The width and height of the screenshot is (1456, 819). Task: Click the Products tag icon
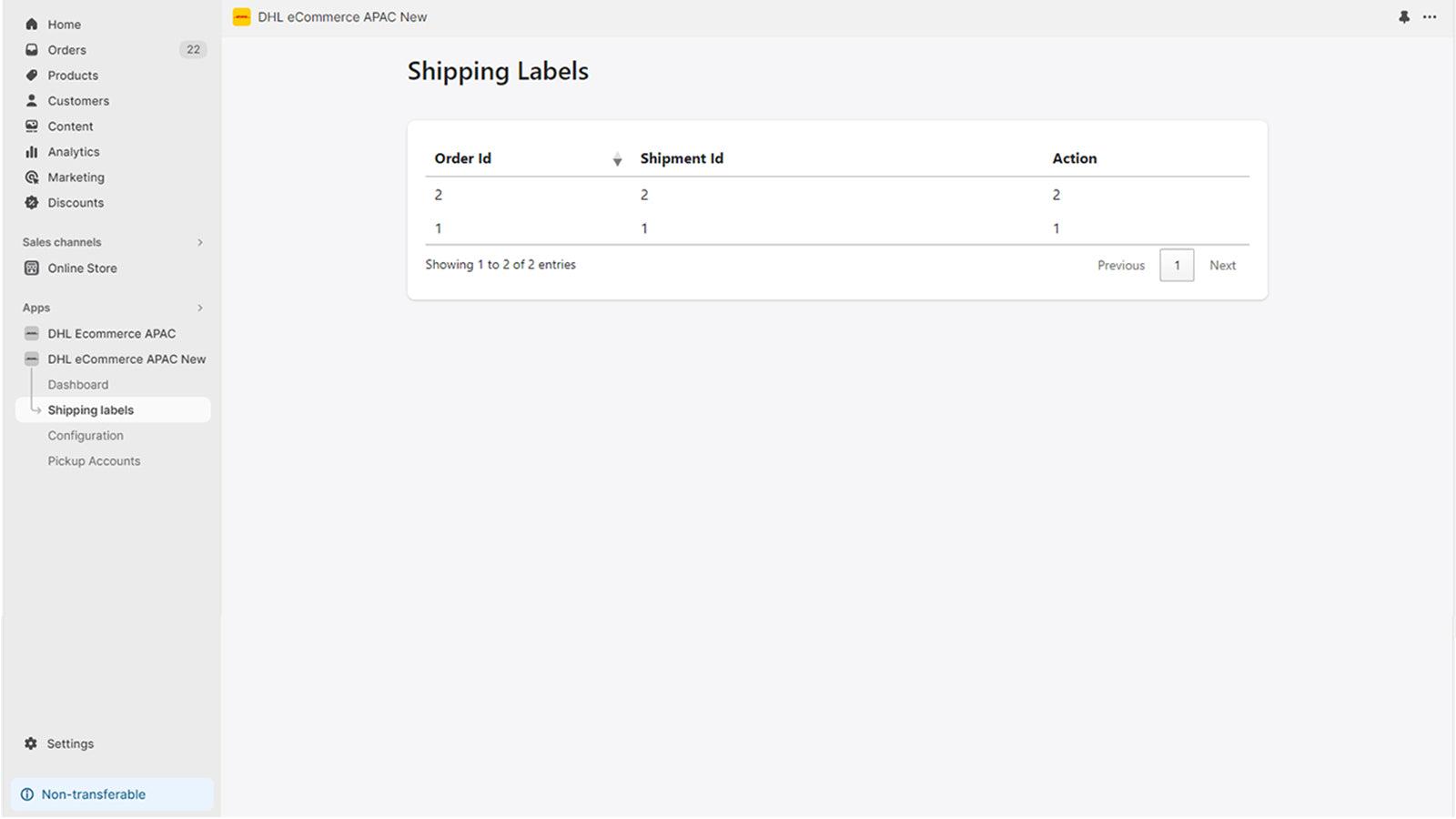coord(32,76)
